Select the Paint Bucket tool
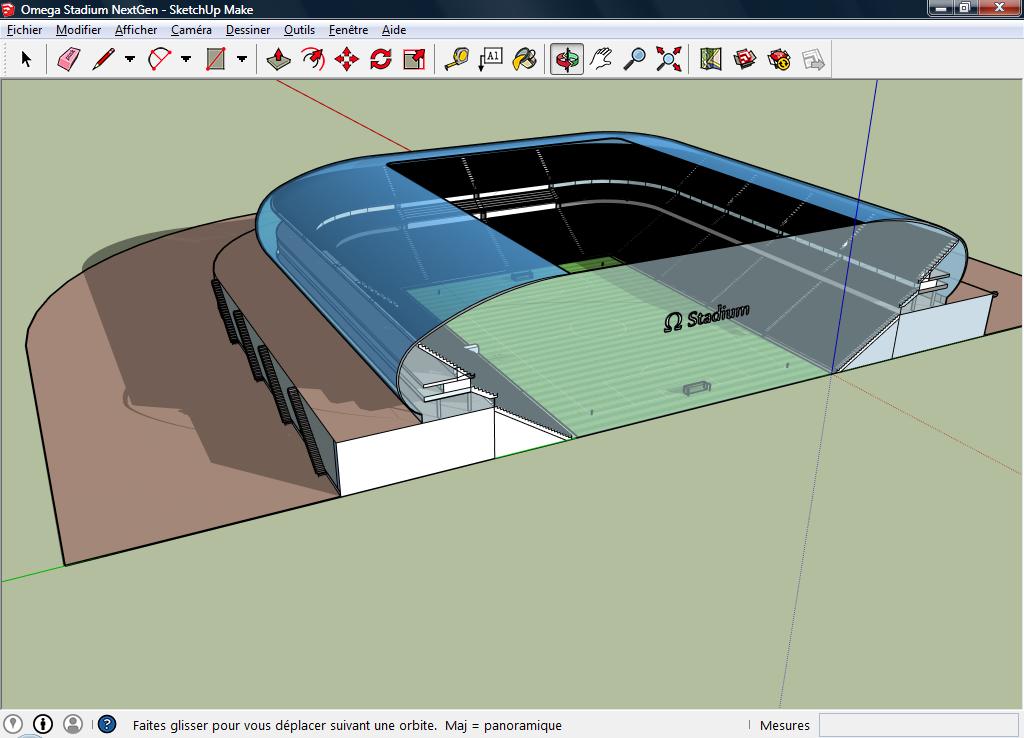The width and height of the screenshot is (1024, 738). pos(524,60)
